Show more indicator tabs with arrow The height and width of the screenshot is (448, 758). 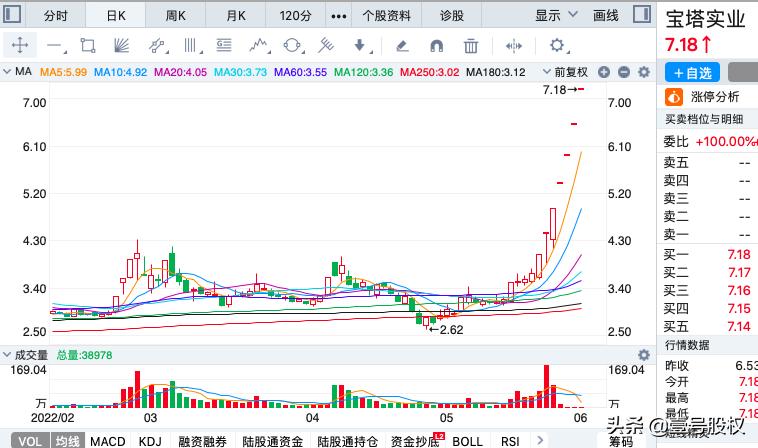[540, 440]
